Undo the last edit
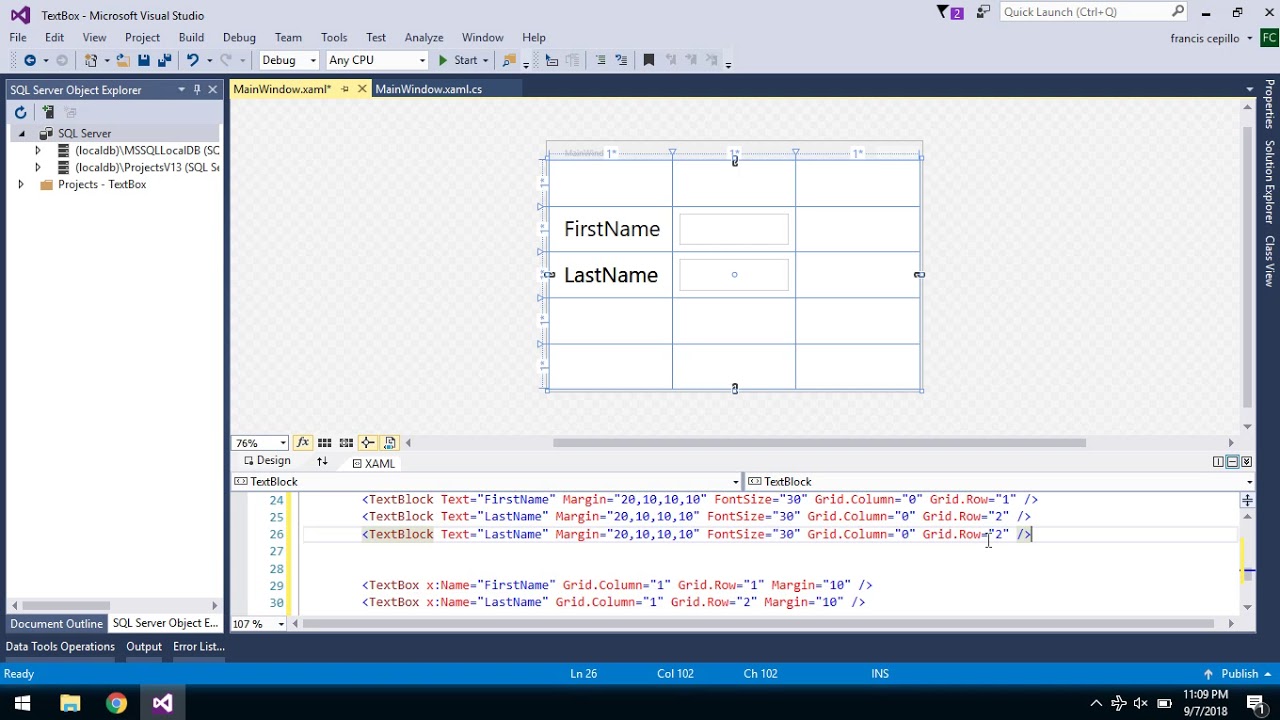The width and height of the screenshot is (1280, 720). click(192, 60)
